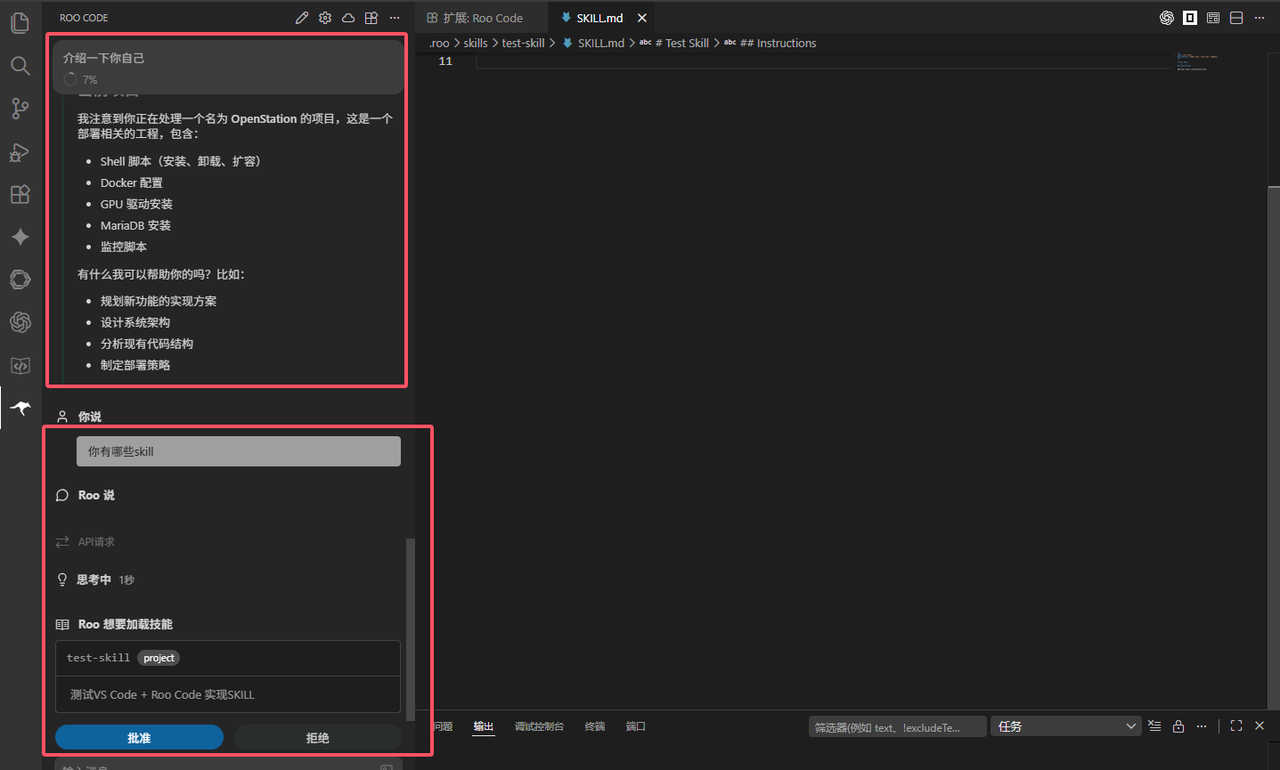The height and width of the screenshot is (770, 1280).
Task: Switch to the 问题 panel tab
Action: 443,726
